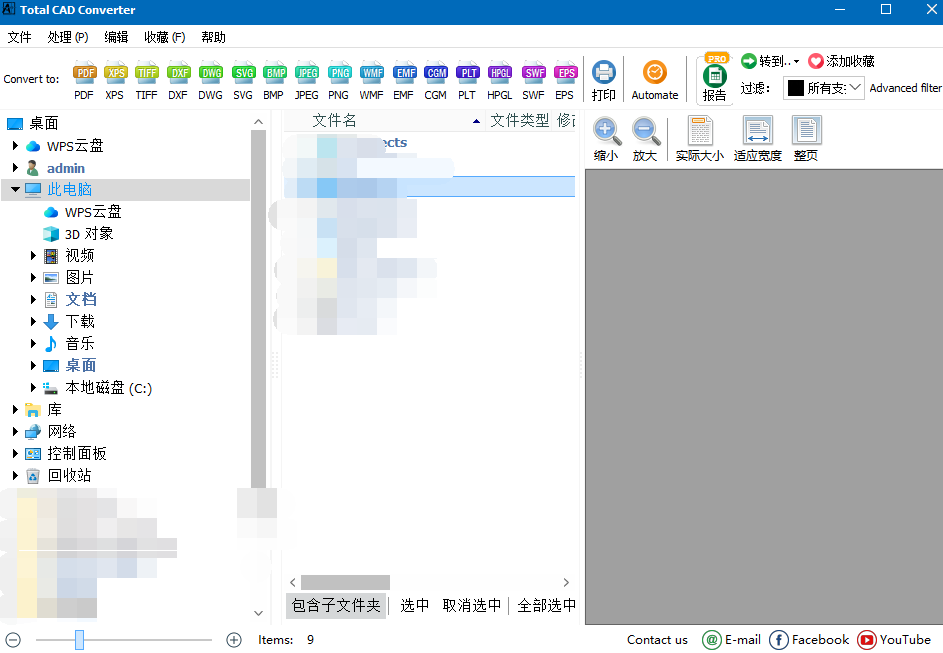The image size is (943, 653).
Task: Pick CGM output format
Action: 435,80
